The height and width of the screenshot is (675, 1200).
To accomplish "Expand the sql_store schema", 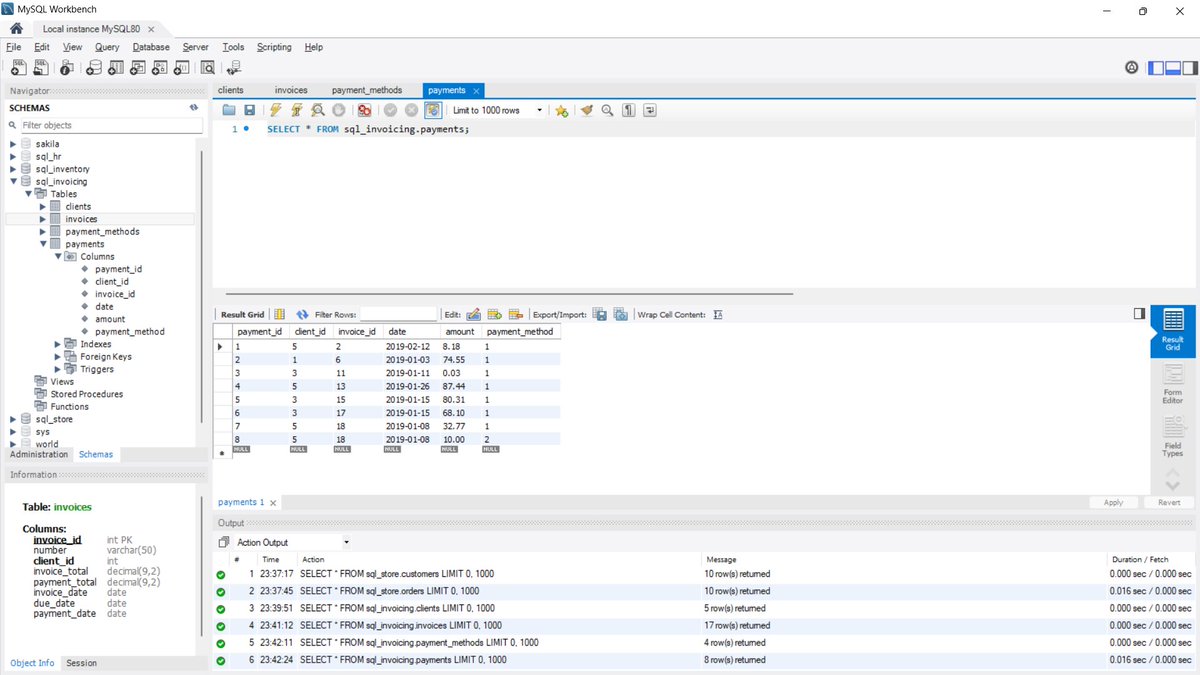I will (14, 419).
